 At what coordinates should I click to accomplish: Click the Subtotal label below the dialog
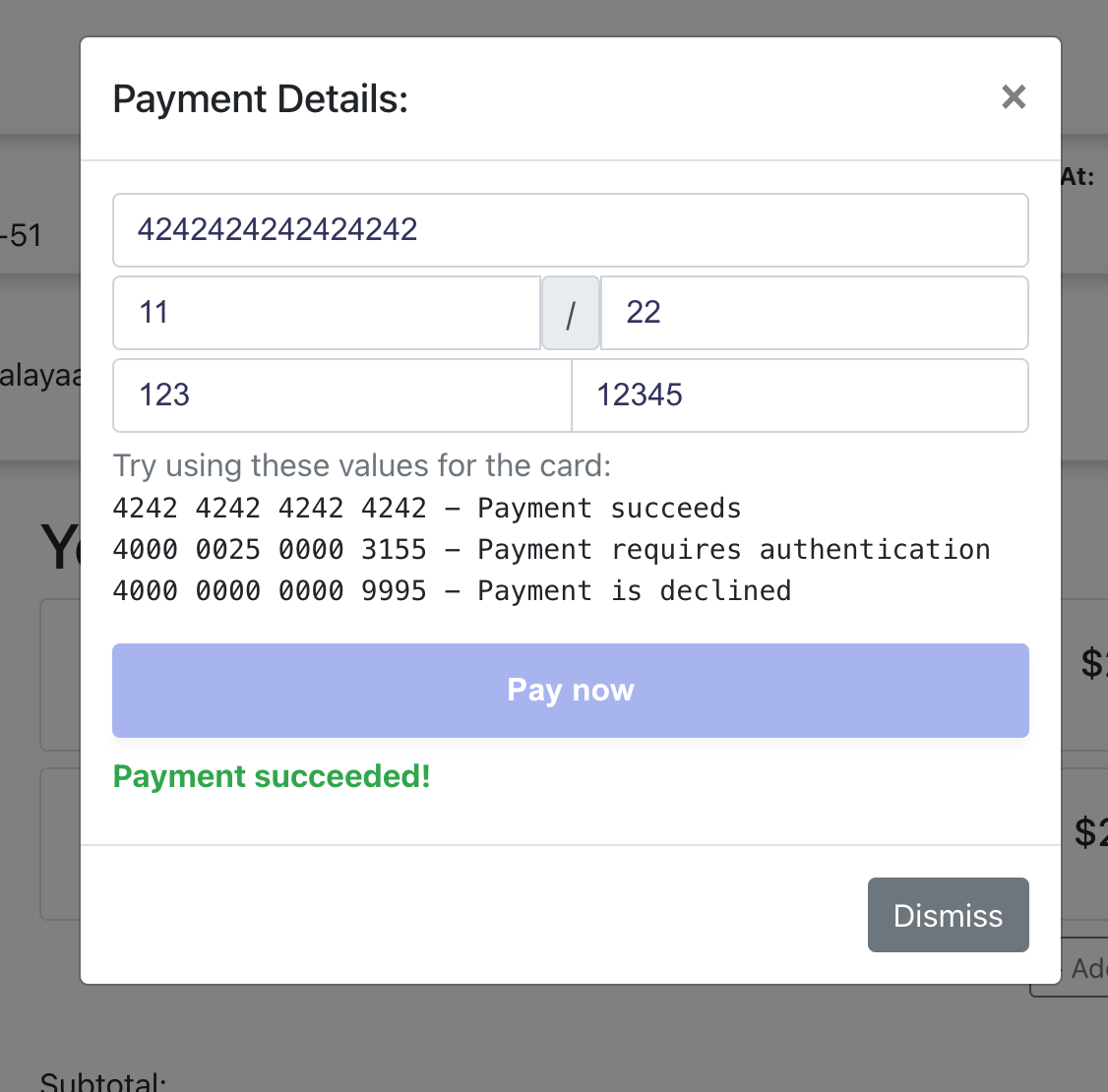(101, 1080)
